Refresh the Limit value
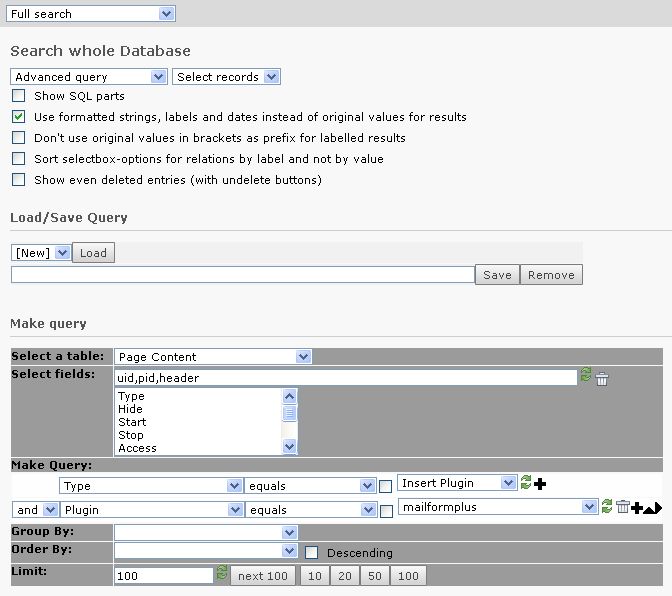Screen dimensions: 672x596 222,572
